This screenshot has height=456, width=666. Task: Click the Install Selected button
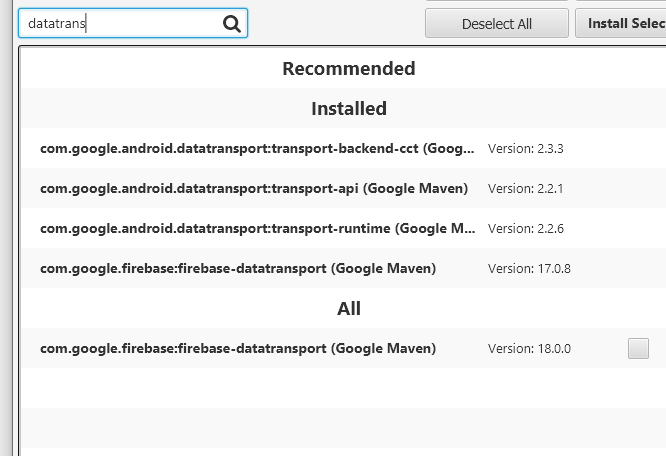(620, 24)
